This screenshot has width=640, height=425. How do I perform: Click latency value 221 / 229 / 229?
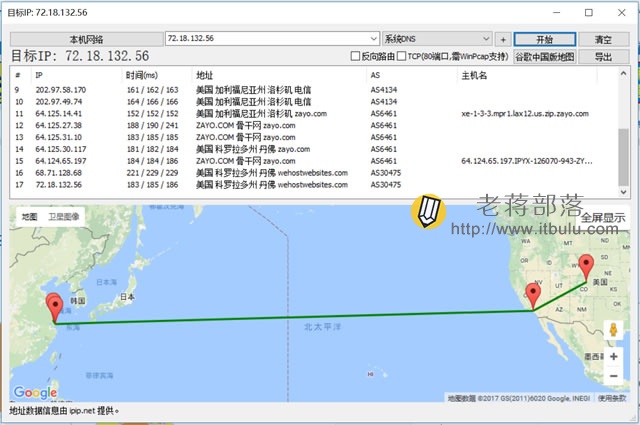coord(152,173)
